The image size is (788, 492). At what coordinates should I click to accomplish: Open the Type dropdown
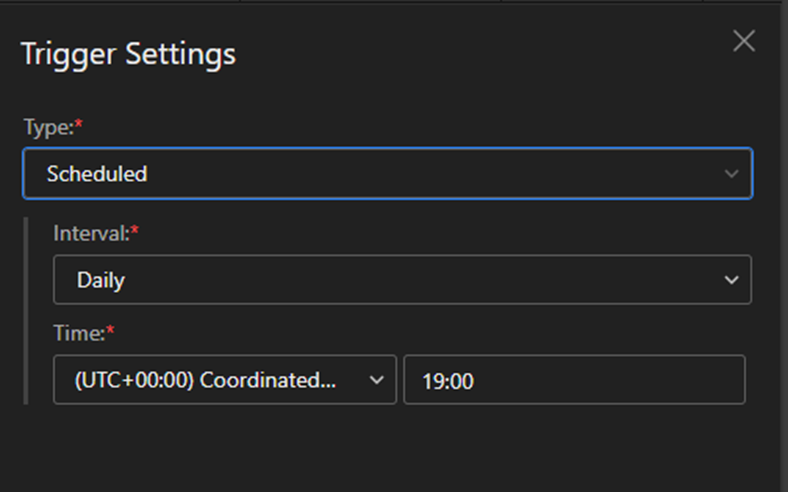pos(387,174)
